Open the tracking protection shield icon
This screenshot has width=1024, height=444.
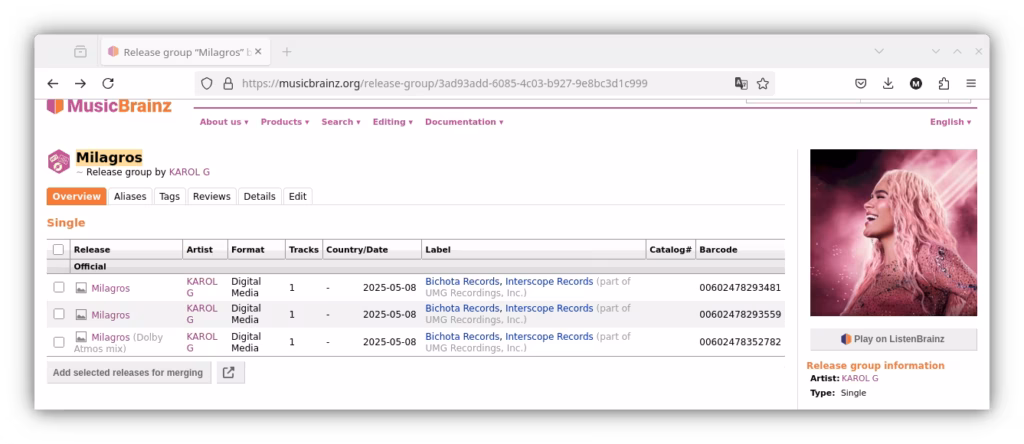coord(207,84)
